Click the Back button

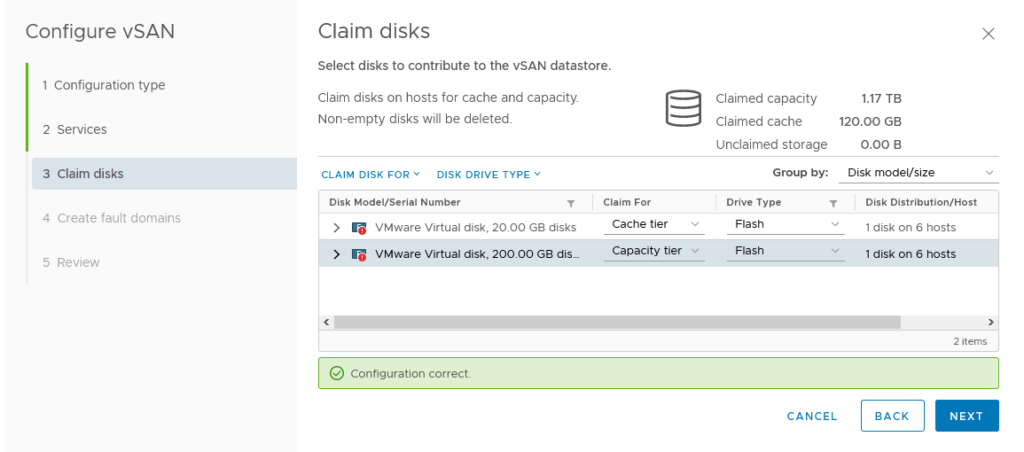(x=892, y=416)
